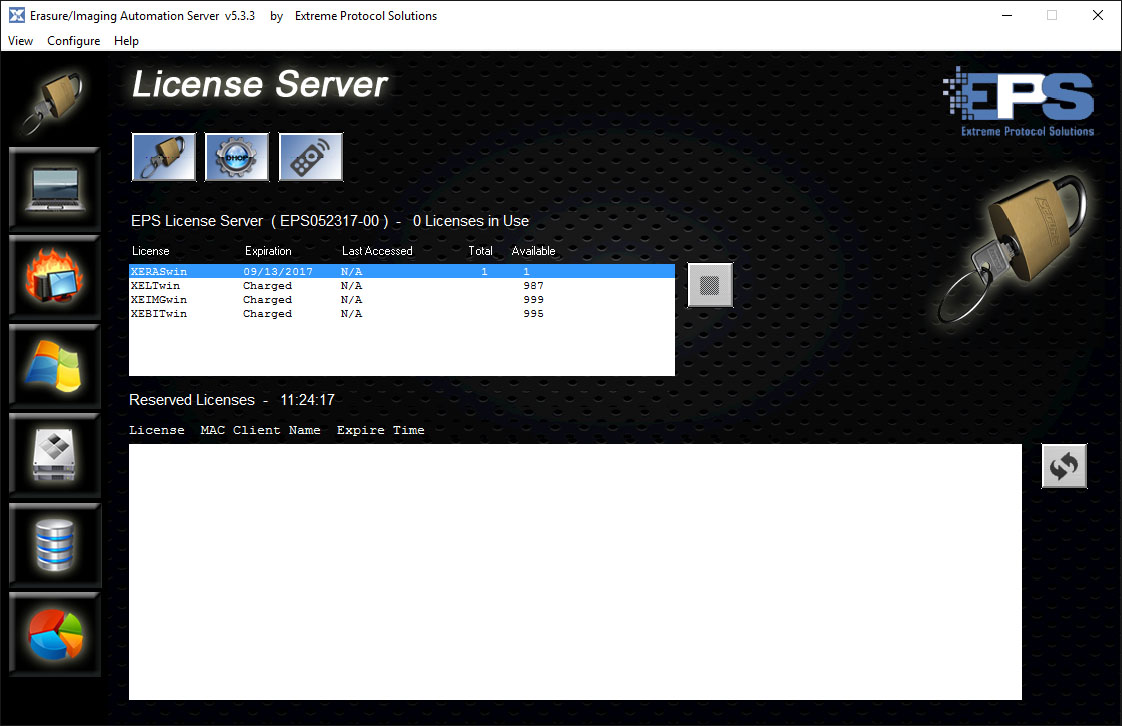Open the database cylinder icon in sidebar
1122x726 pixels.
55,545
